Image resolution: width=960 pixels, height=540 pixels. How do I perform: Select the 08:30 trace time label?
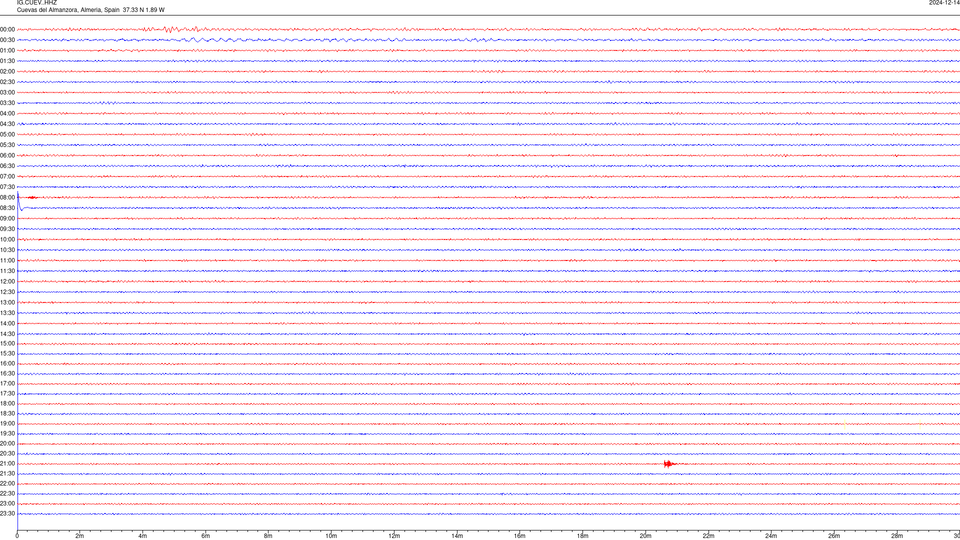point(7,208)
